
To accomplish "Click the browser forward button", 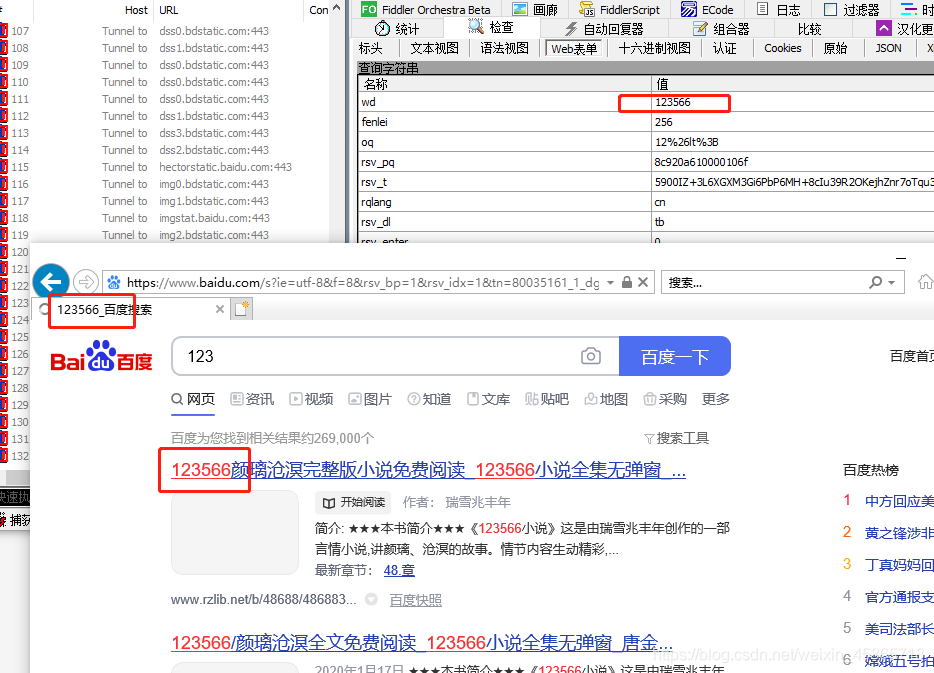I will pyautogui.click(x=86, y=282).
